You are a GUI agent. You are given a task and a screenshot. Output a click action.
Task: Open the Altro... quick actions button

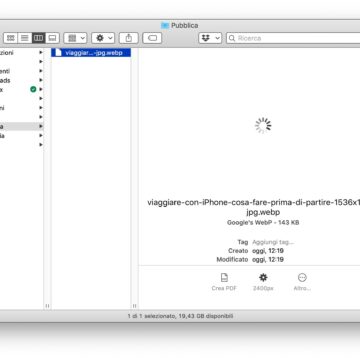pyautogui.click(x=302, y=282)
